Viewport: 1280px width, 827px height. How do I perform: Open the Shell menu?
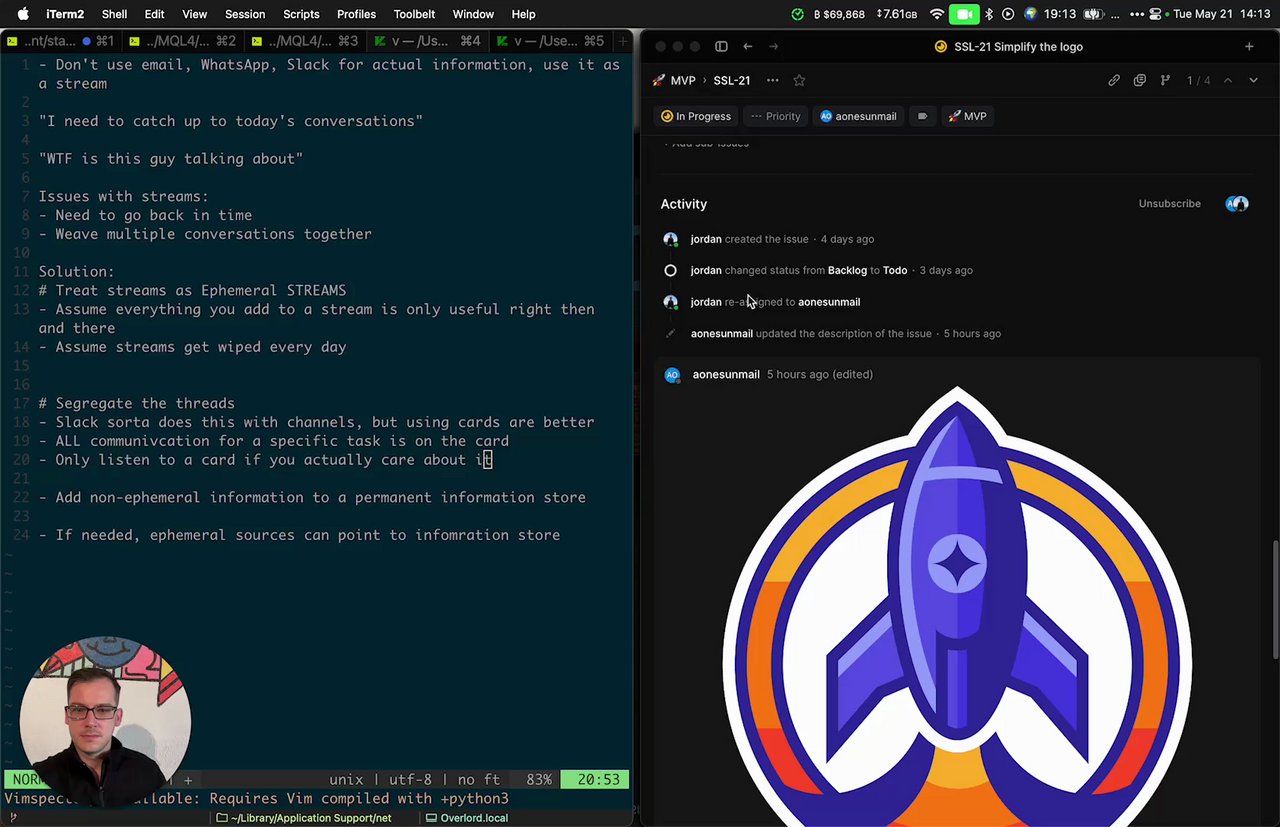pos(114,14)
